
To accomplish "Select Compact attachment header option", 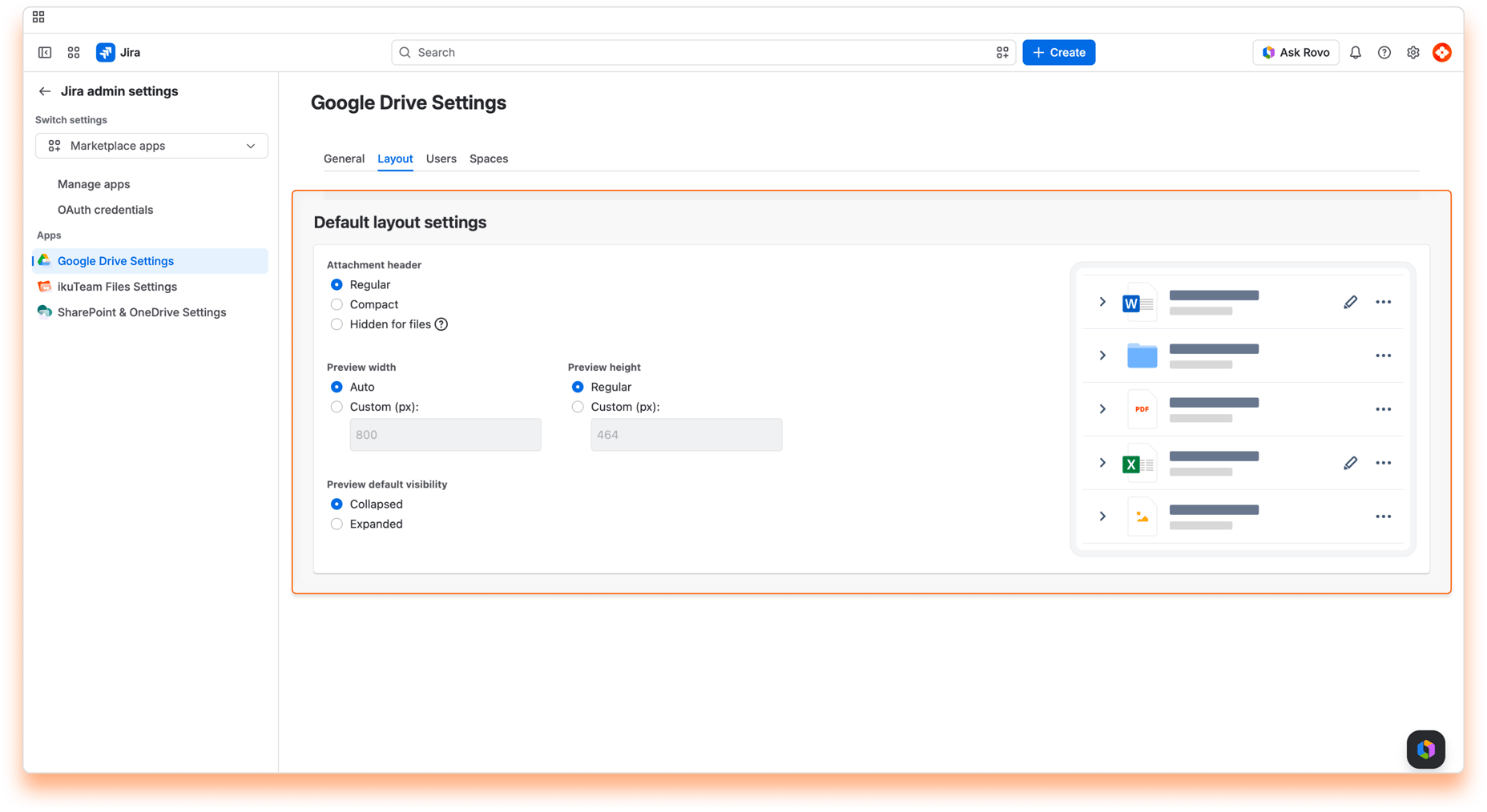I will (x=336, y=304).
